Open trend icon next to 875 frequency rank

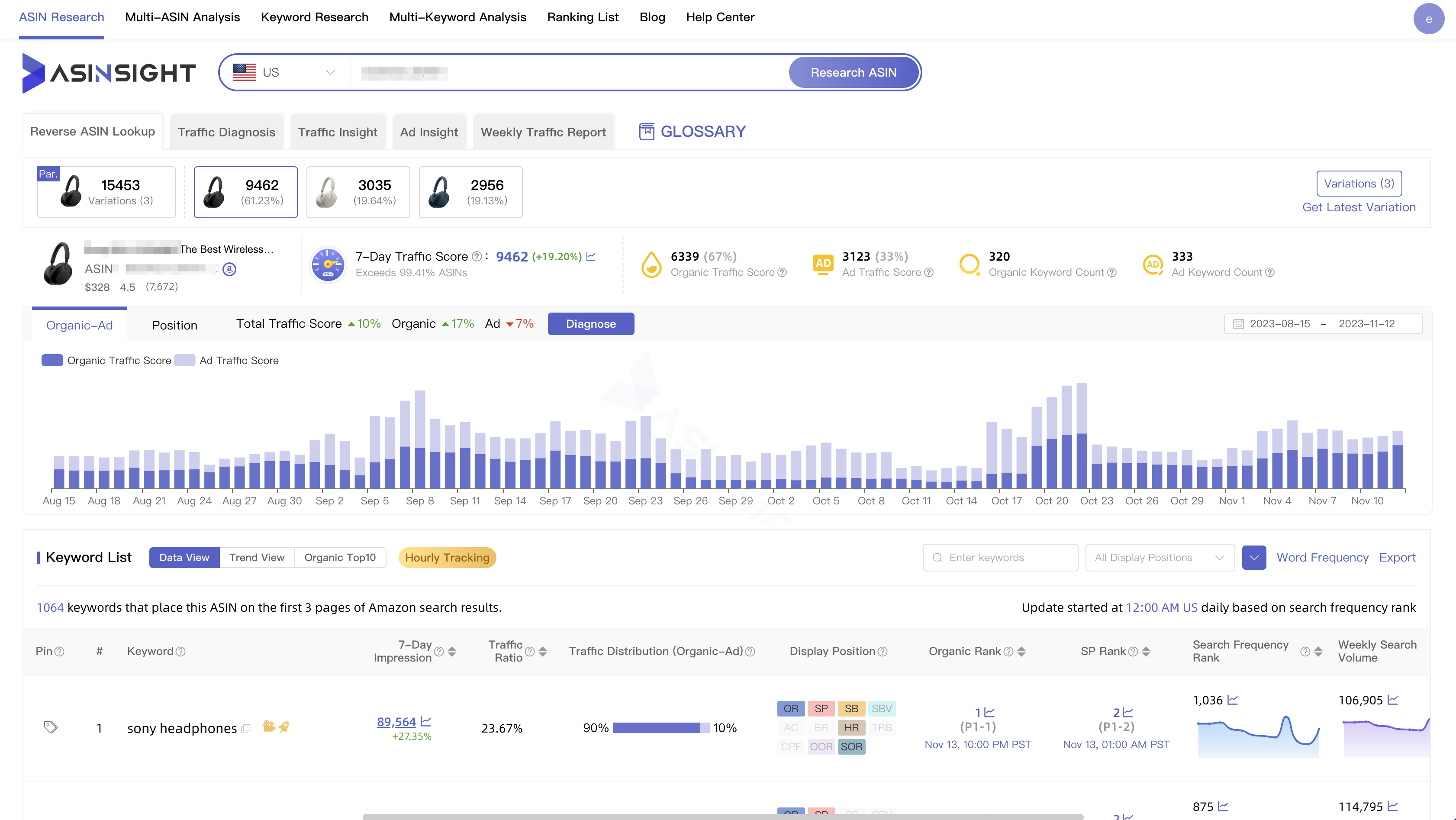pos(1223,807)
